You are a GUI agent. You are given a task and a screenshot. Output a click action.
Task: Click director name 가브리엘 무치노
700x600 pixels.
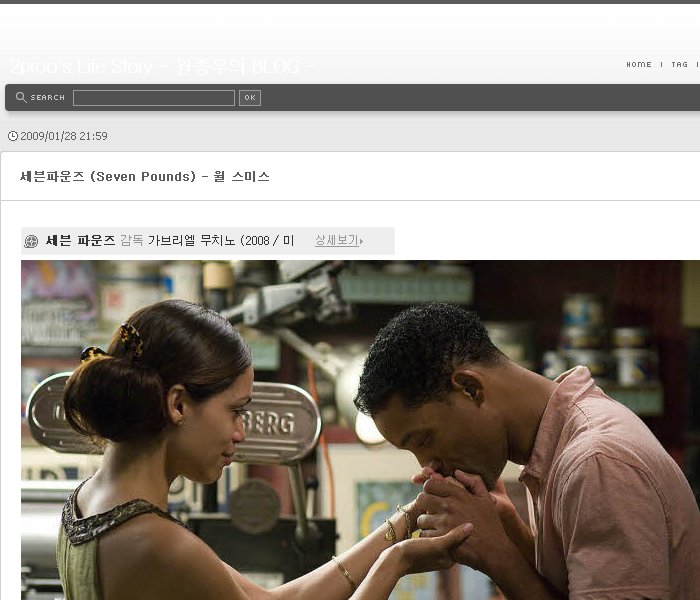tap(192, 241)
